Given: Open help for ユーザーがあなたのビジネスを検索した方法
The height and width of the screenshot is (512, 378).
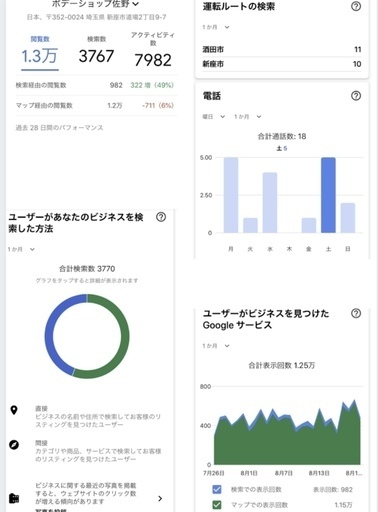Looking at the screenshot, I should 161,217.
